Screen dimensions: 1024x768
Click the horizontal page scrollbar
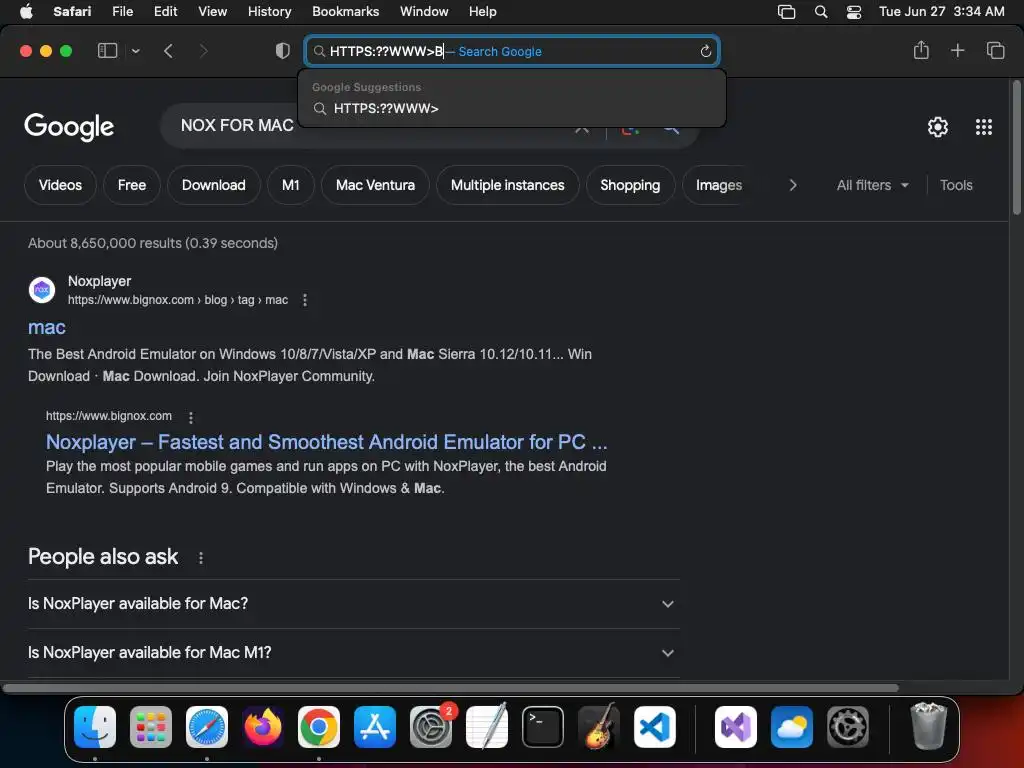click(451, 688)
